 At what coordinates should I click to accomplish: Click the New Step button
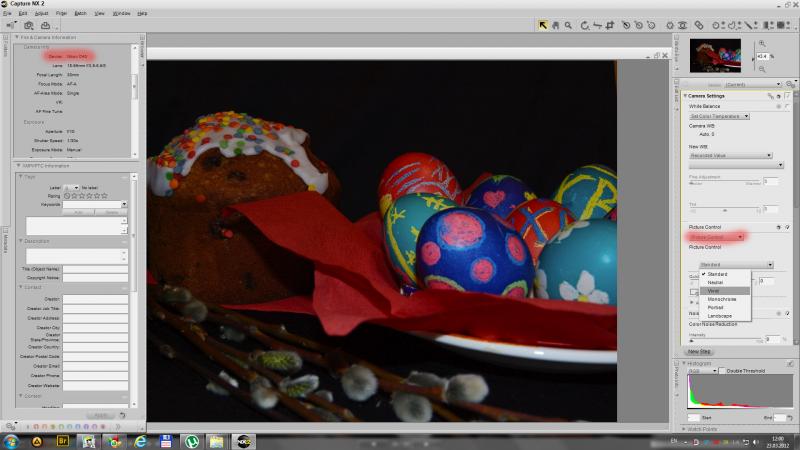click(x=699, y=352)
